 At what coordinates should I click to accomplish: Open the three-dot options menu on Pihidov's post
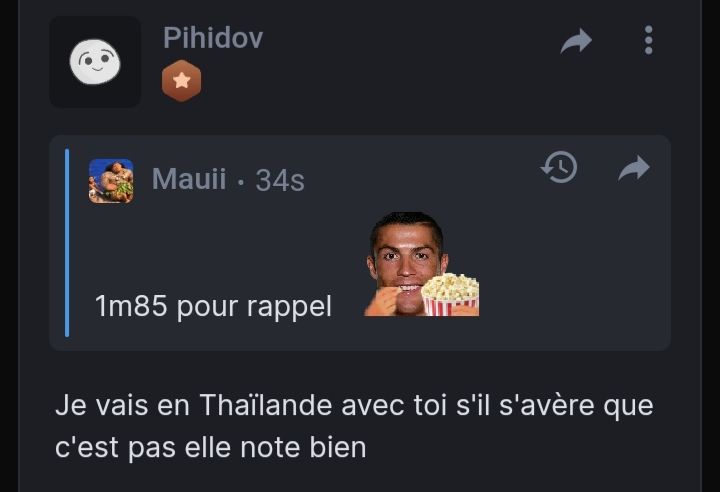coord(648,40)
